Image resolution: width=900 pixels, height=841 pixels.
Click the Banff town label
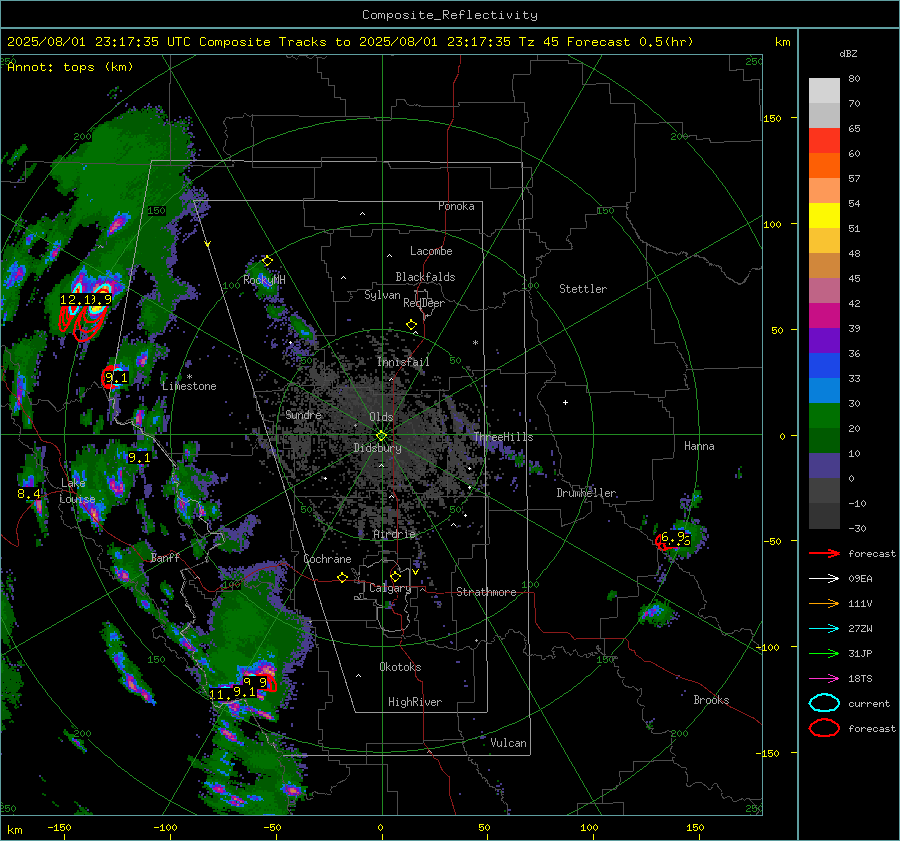coord(165,557)
